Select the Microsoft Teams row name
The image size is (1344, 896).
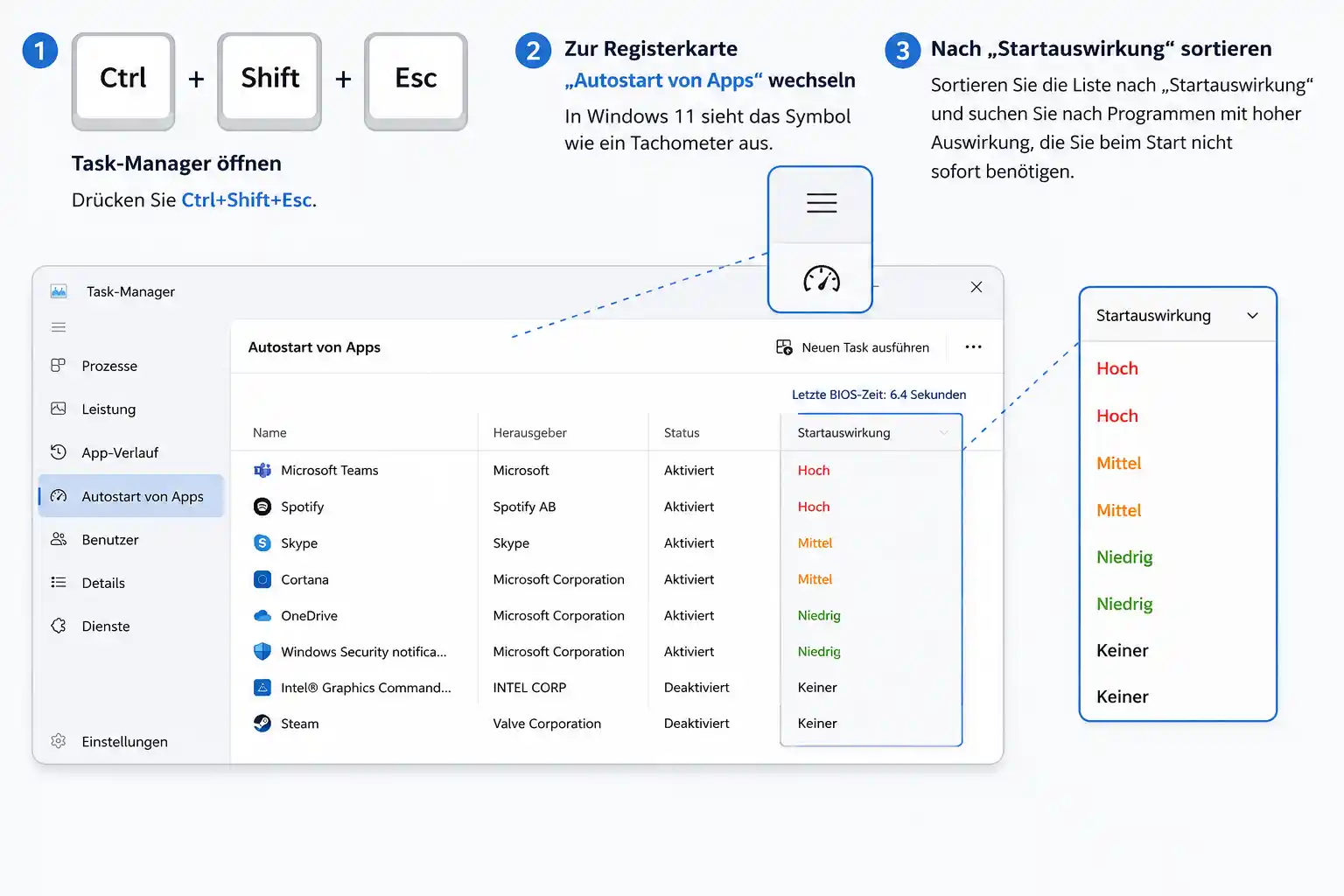pos(330,470)
